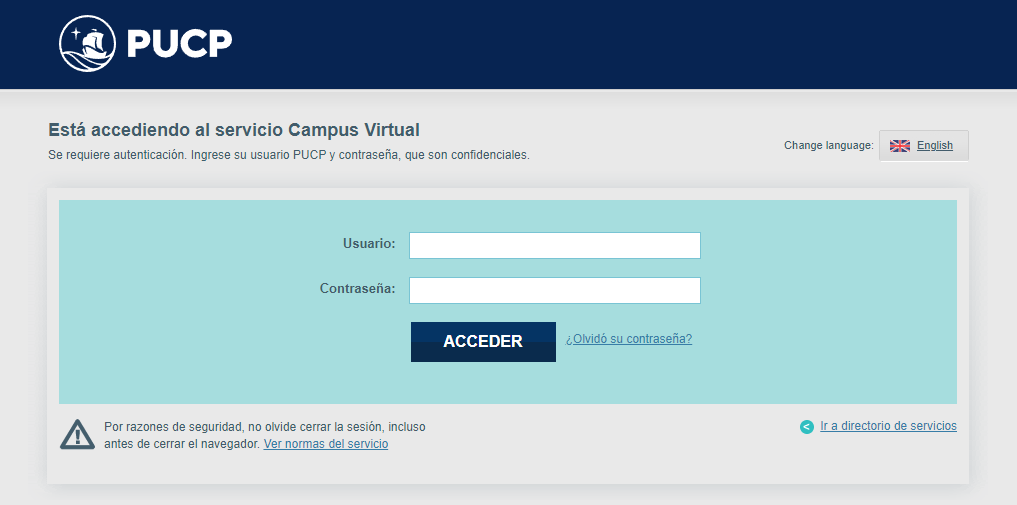1017x505 pixels.
Task: Focus the Contraseña password field
Action: (555, 291)
